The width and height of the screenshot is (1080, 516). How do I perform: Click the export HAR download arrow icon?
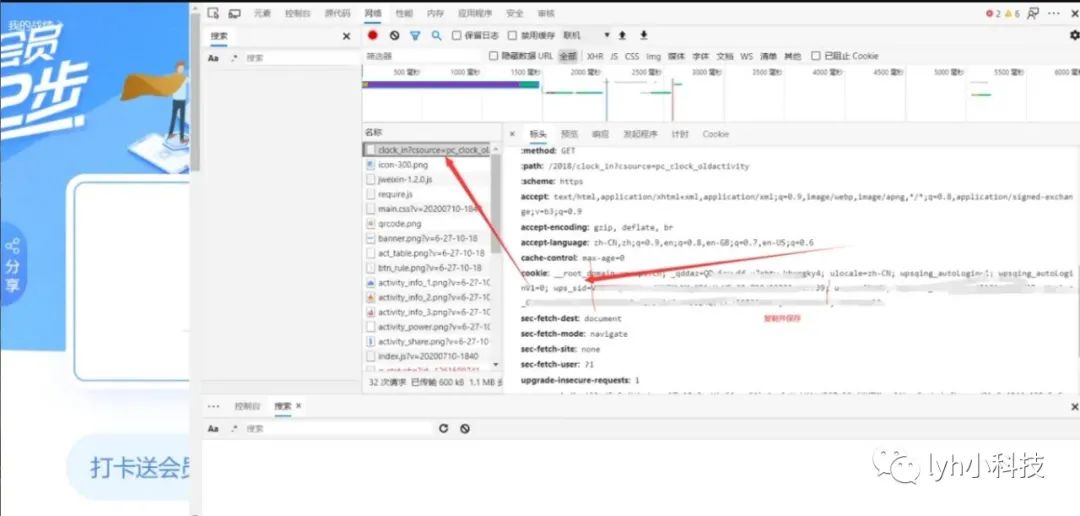pyautogui.click(x=643, y=35)
